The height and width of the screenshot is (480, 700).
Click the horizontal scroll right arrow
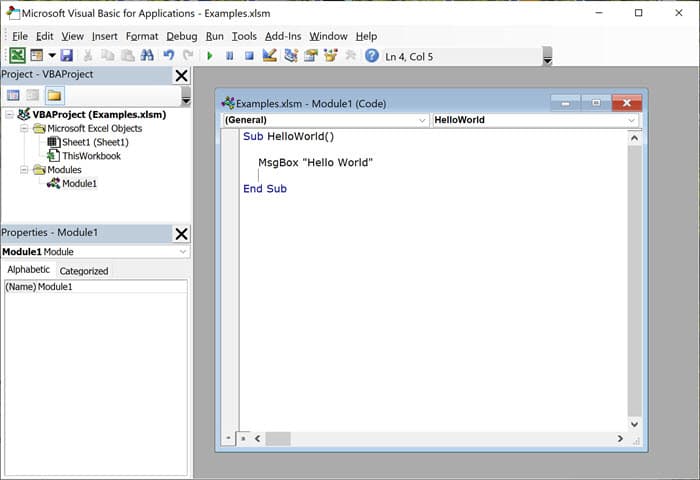[620, 438]
